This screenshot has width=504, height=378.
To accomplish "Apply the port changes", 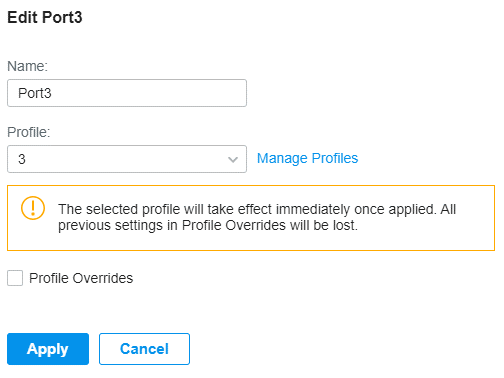I will point(48,349).
